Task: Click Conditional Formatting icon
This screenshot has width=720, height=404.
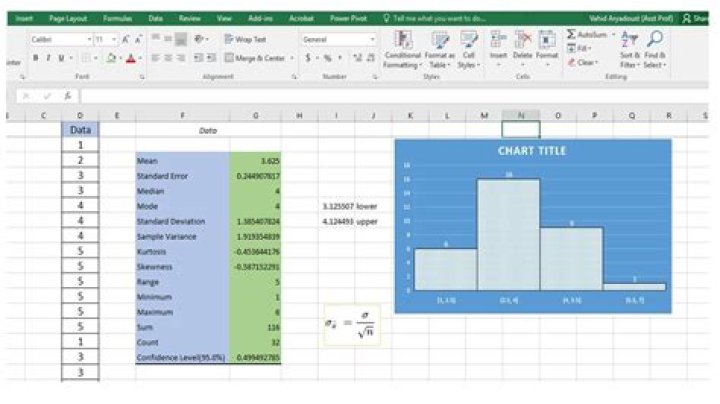Action: click(x=403, y=40)
